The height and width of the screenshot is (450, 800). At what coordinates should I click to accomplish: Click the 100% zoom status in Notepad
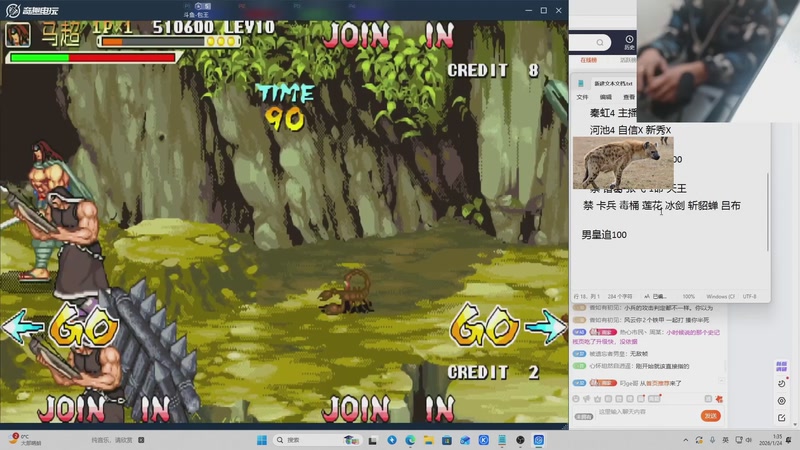[x=689, y=296]
